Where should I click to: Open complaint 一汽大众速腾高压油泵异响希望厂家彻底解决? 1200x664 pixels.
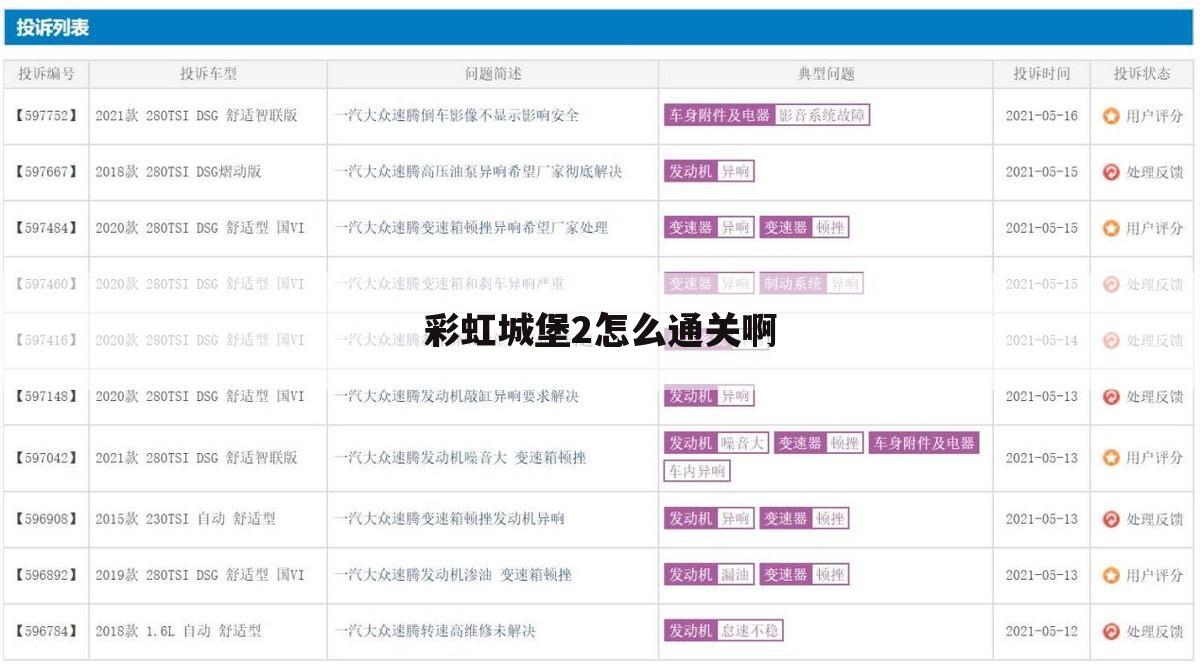click(478, 171)
